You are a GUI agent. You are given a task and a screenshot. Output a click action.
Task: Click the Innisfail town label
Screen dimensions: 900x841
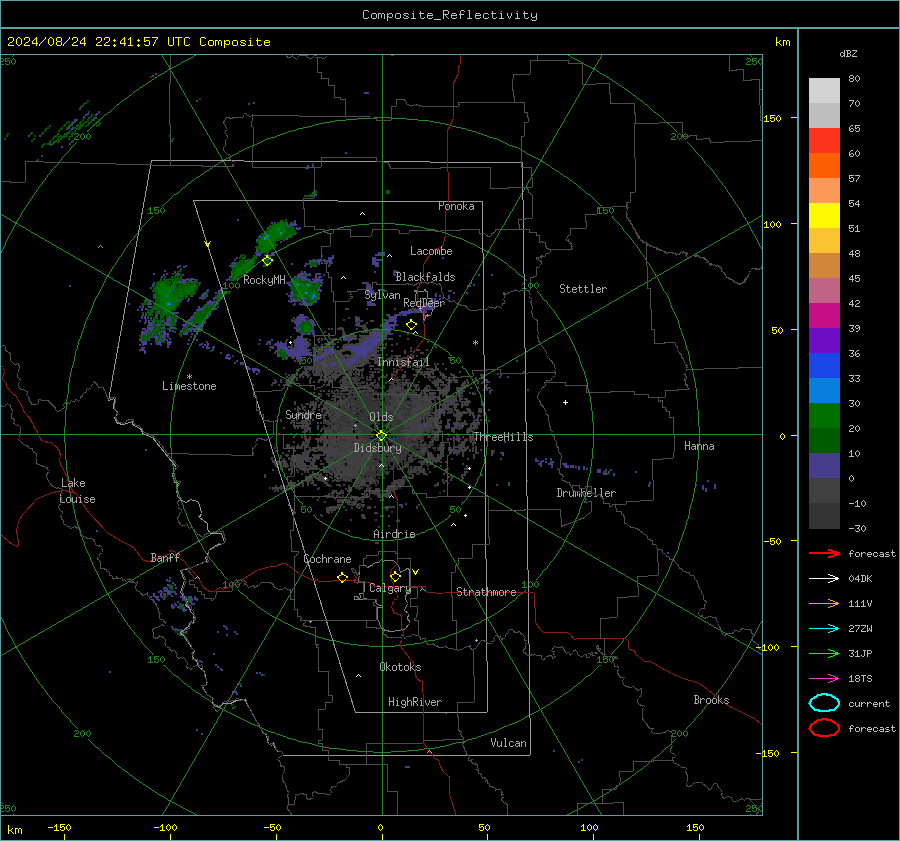403,362
